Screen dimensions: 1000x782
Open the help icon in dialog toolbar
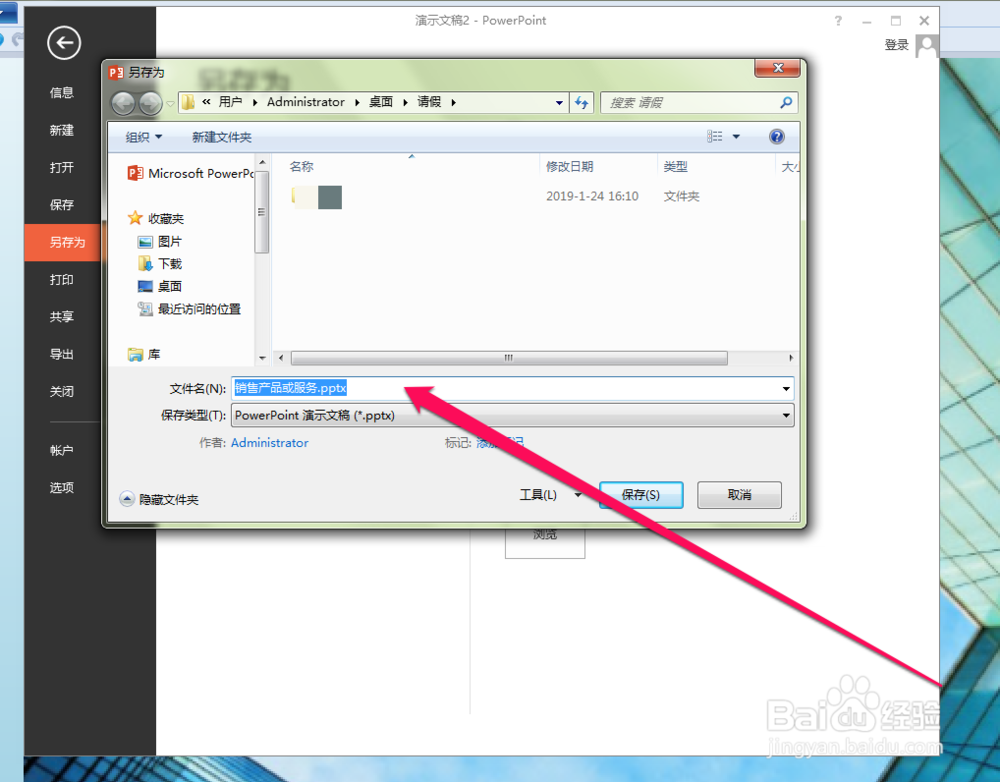(x=776, y=136)
